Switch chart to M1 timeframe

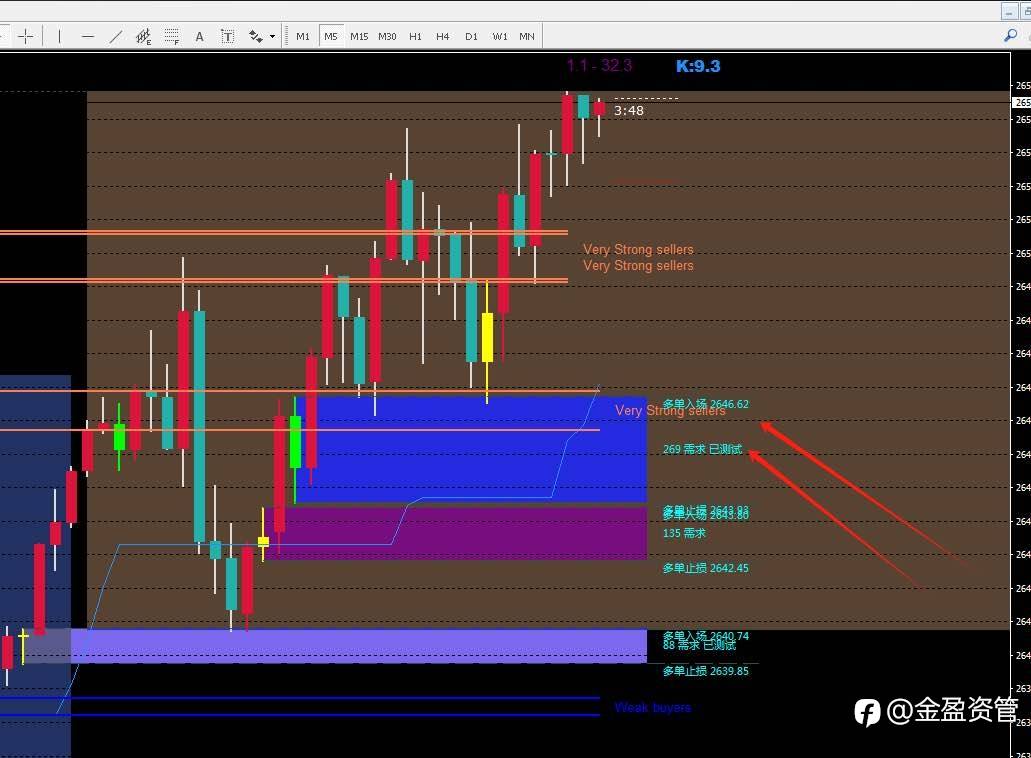302,36
